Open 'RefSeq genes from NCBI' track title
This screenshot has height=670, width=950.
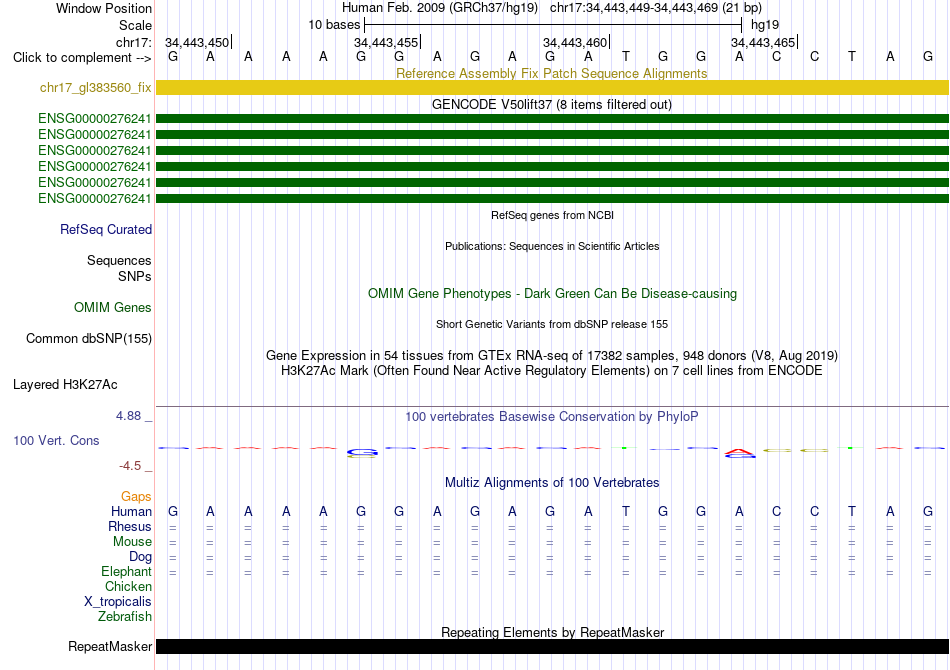tap(552, 215)
